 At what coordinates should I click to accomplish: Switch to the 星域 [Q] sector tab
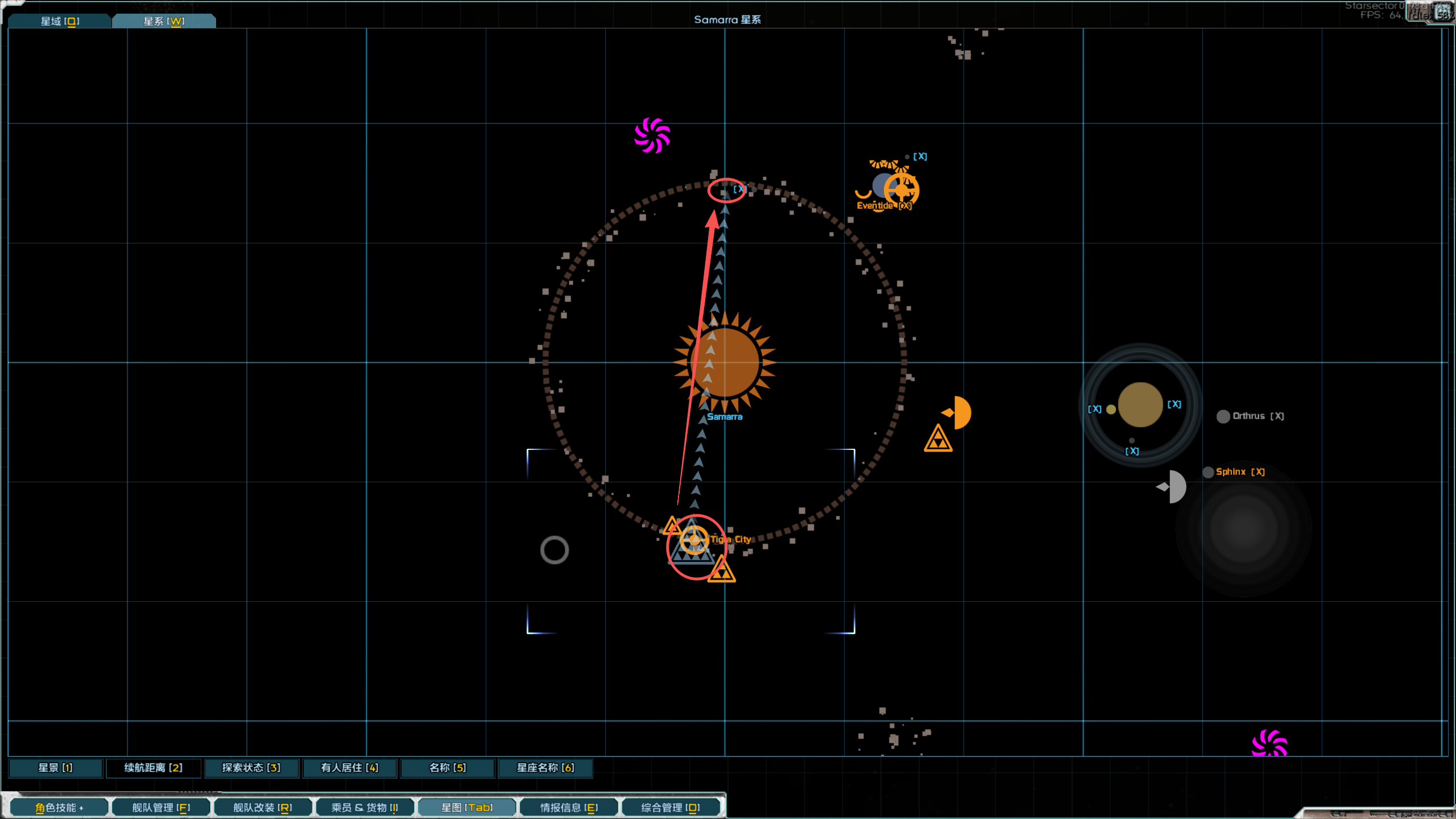coord(60,21)
